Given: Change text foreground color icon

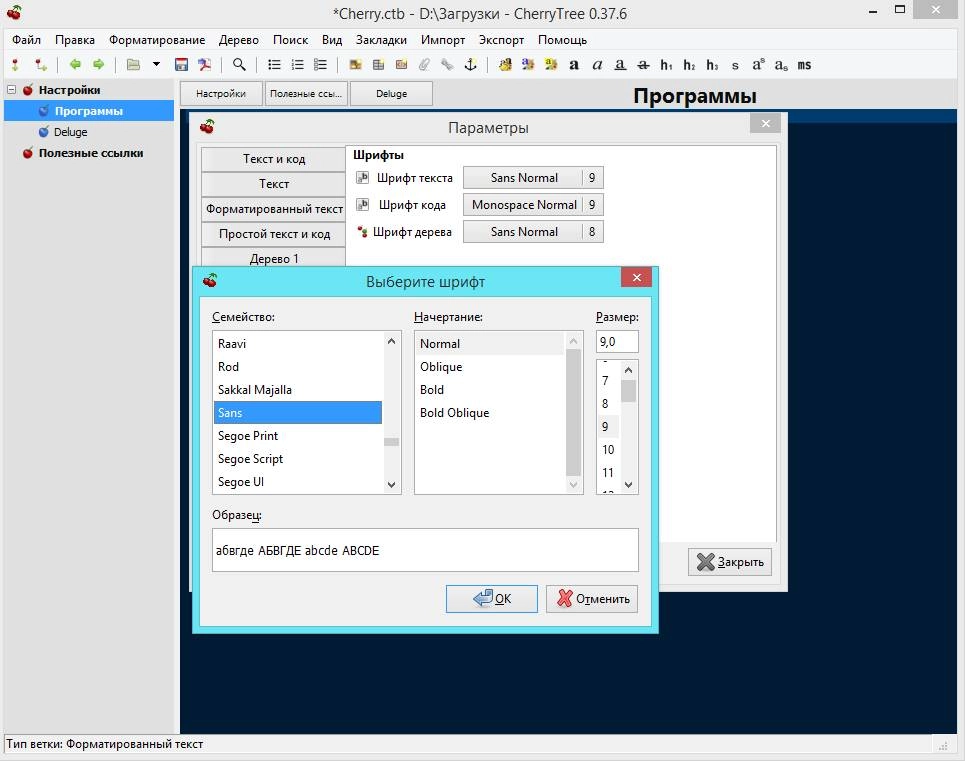Looking at the screenshot, I should point(528,65).
